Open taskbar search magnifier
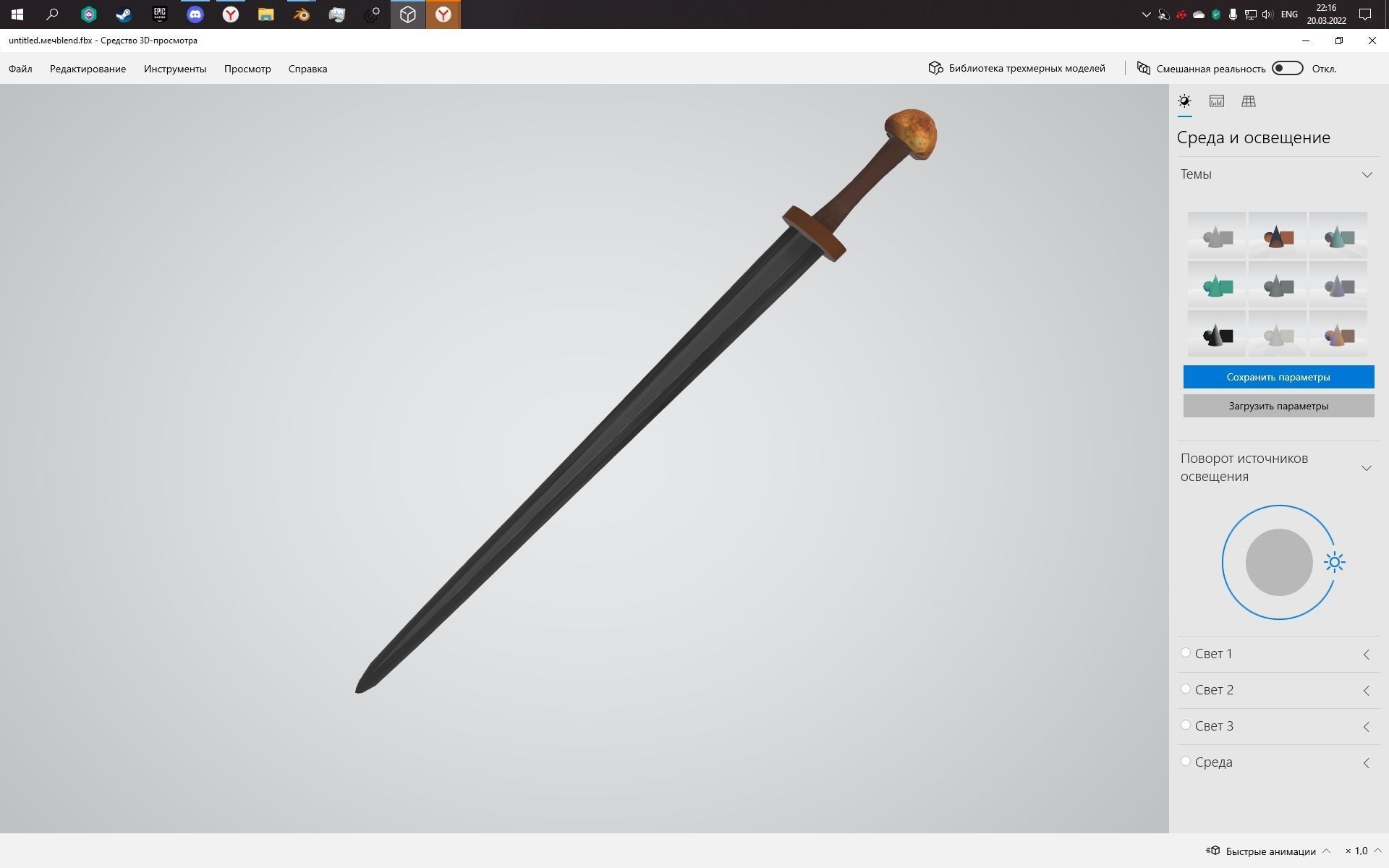Image resolution: width=1389 pixels, height=868 pixels. click(52, 14)
